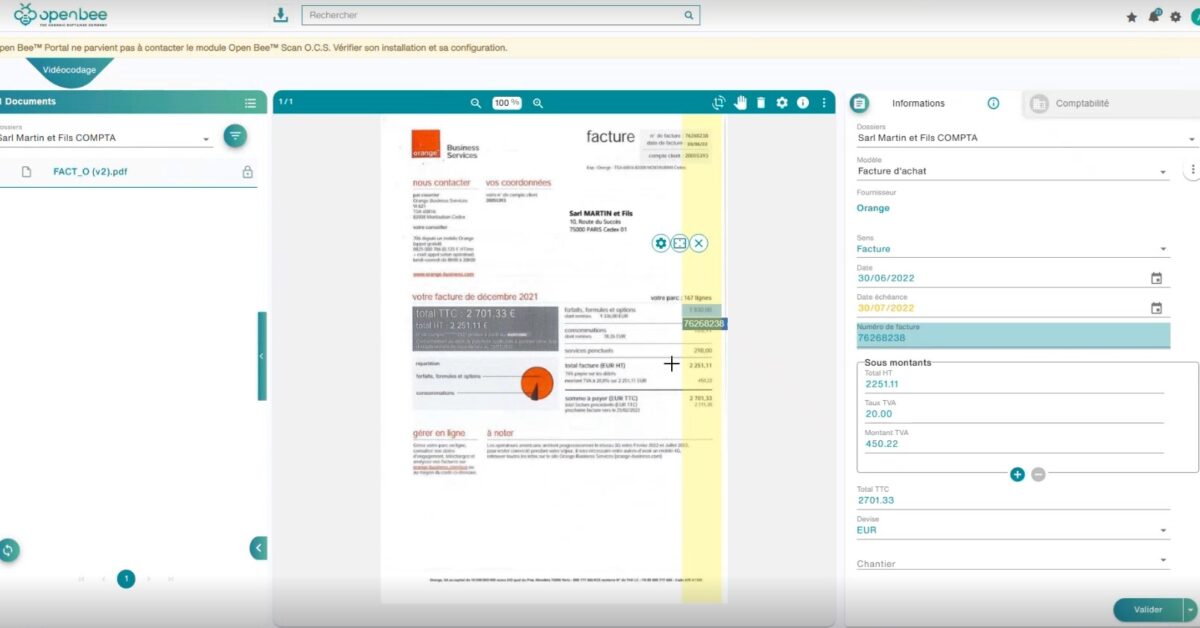The width and height of the screenshot is (1200, 628).
Task: Open the viewer trash delete icon
Action: 761,102
